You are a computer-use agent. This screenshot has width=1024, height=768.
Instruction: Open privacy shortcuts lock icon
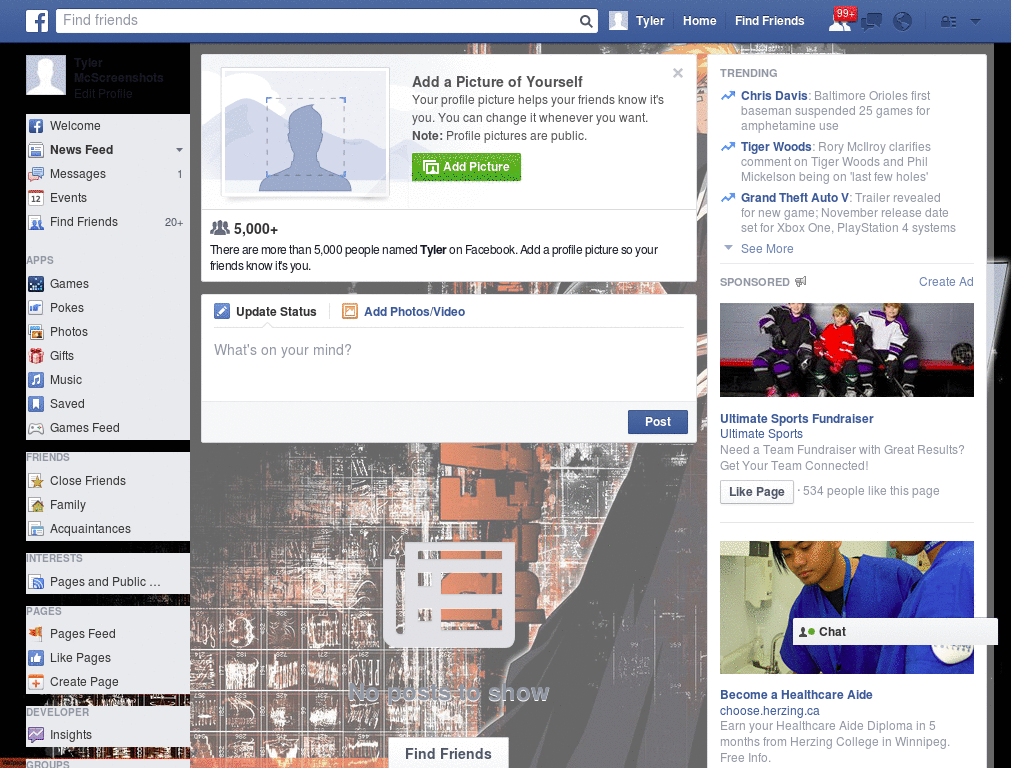point(949,22)
